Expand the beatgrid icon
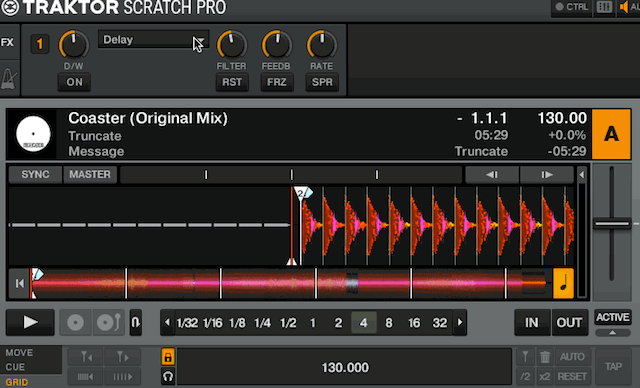640x388 pixels. tap(123, 377)
